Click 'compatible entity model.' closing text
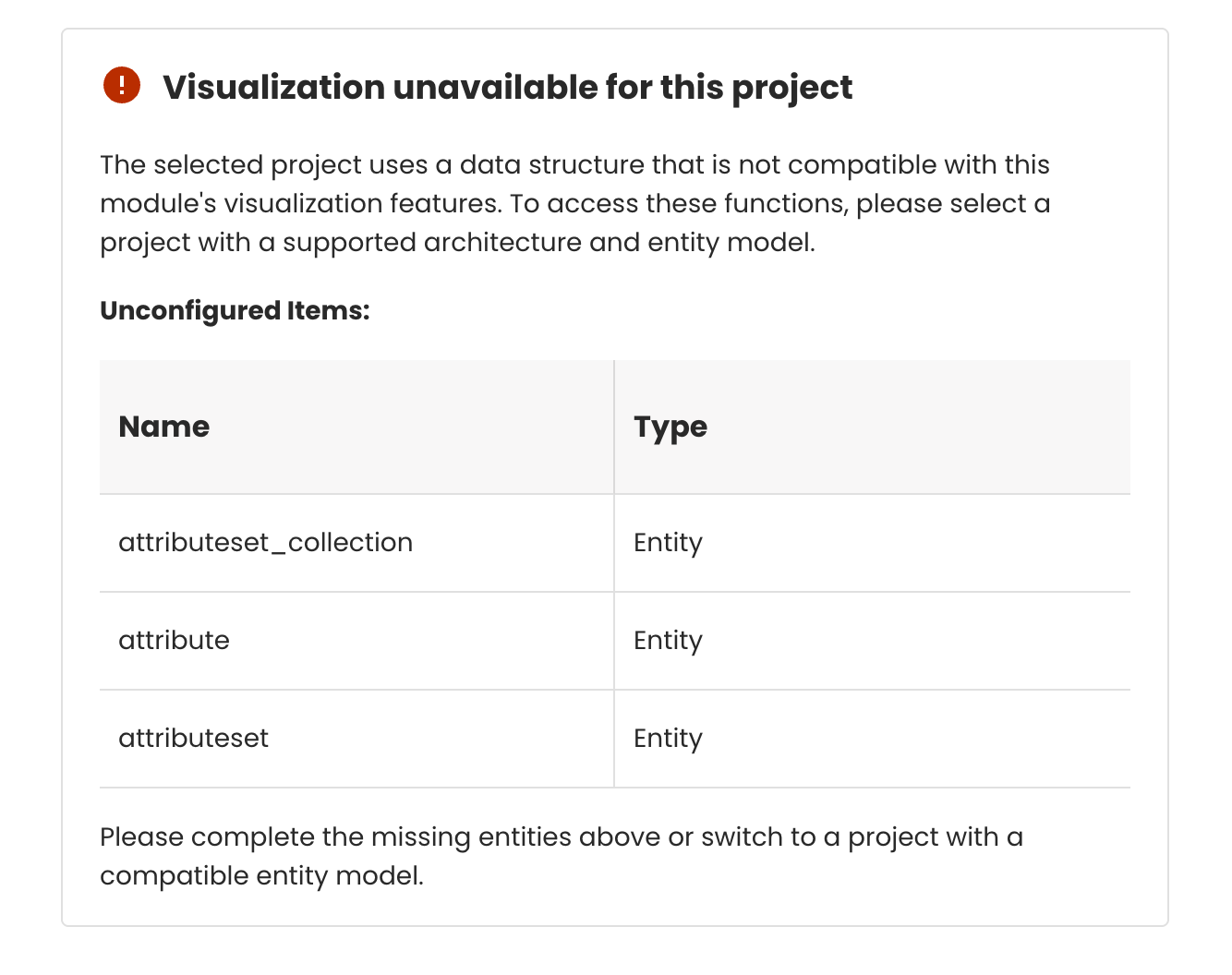The height and width of the screenshot is (975, 1232). 261,876
